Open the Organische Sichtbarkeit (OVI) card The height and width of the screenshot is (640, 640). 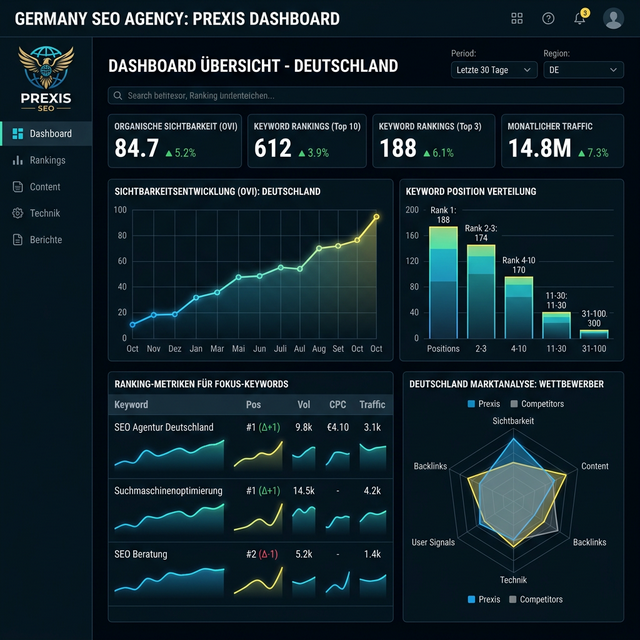[x=175, y=141]
